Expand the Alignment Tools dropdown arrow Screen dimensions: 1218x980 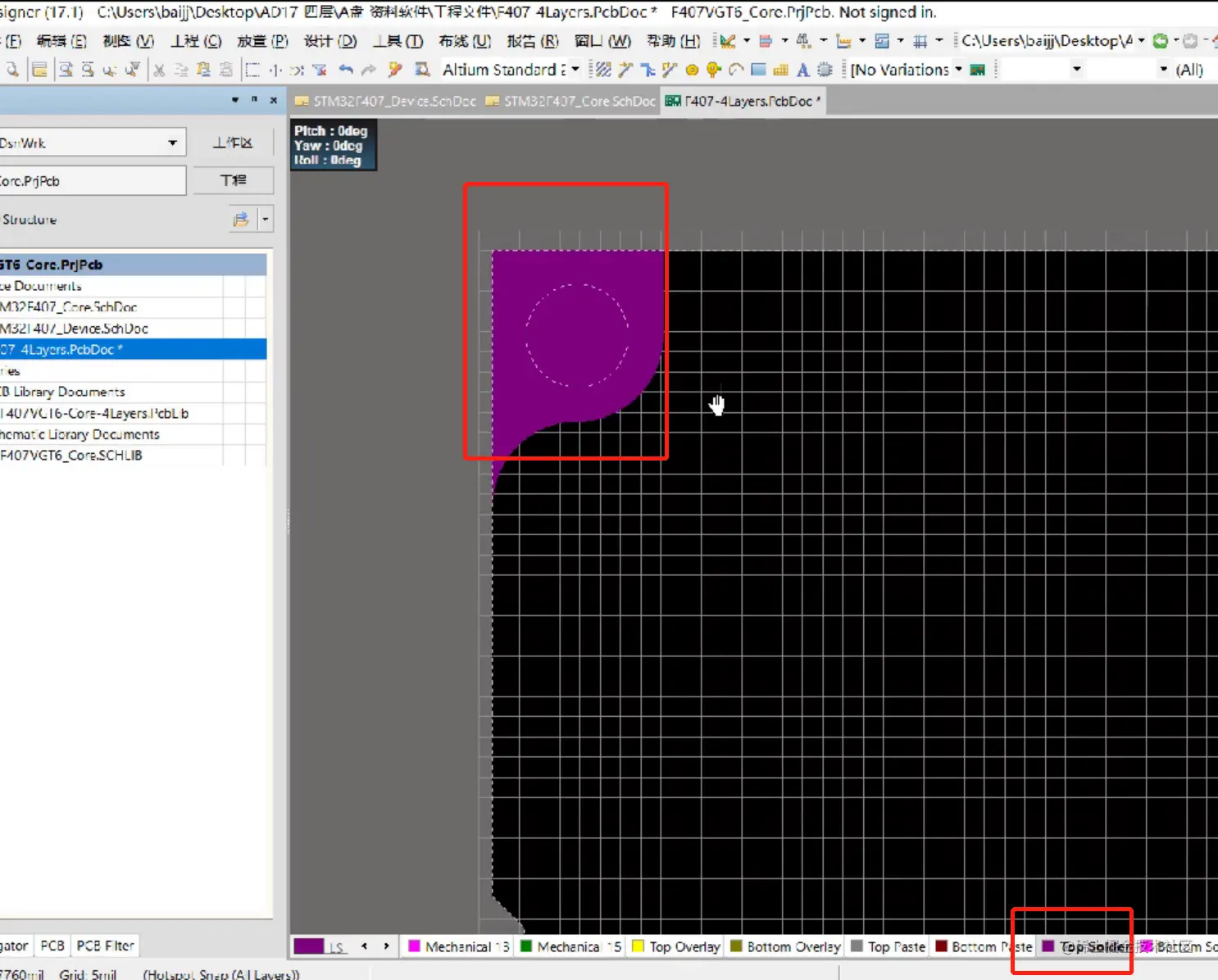(x=784, y=40)
